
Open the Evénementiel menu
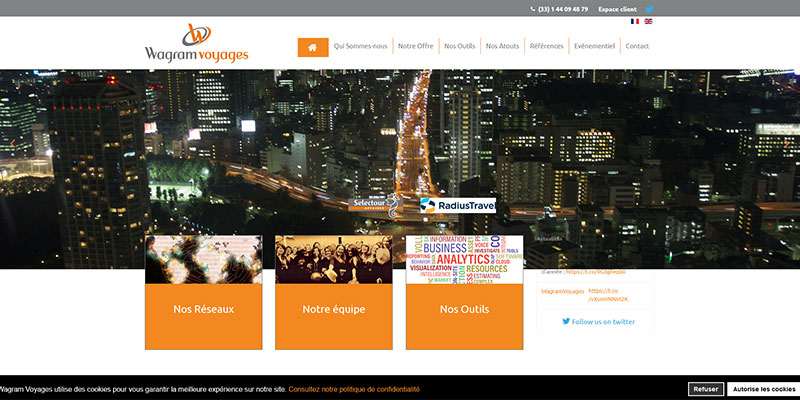(x=594, y=46)
